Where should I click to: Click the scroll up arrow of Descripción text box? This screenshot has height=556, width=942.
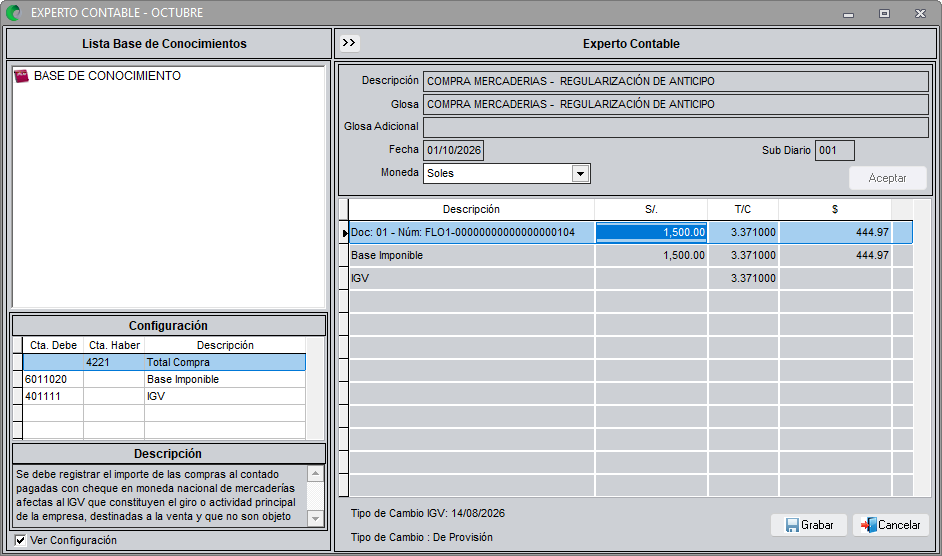315,474
